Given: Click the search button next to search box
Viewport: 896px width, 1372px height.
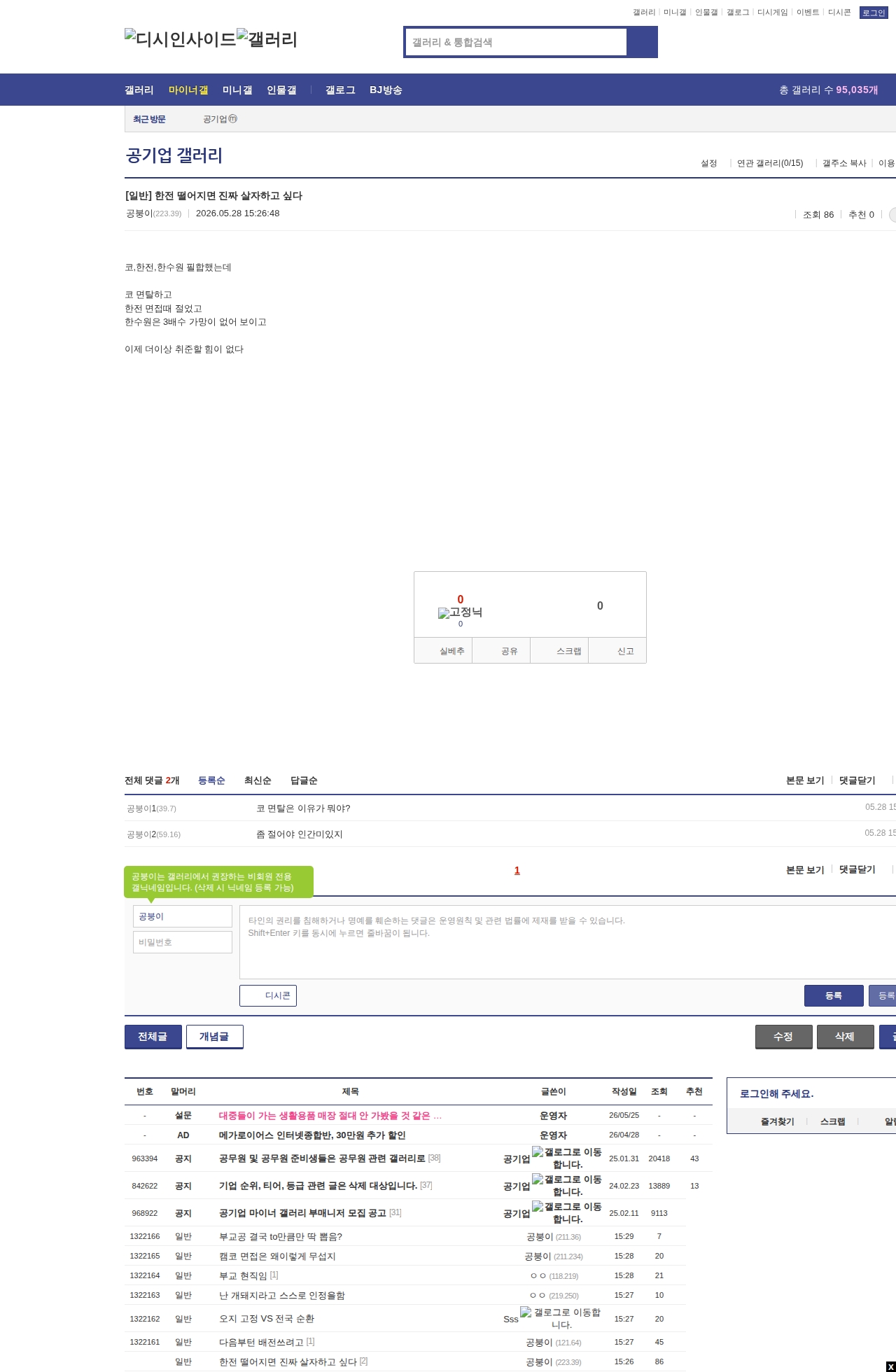Looking at the screenshot, I should [x=642, y=42].
